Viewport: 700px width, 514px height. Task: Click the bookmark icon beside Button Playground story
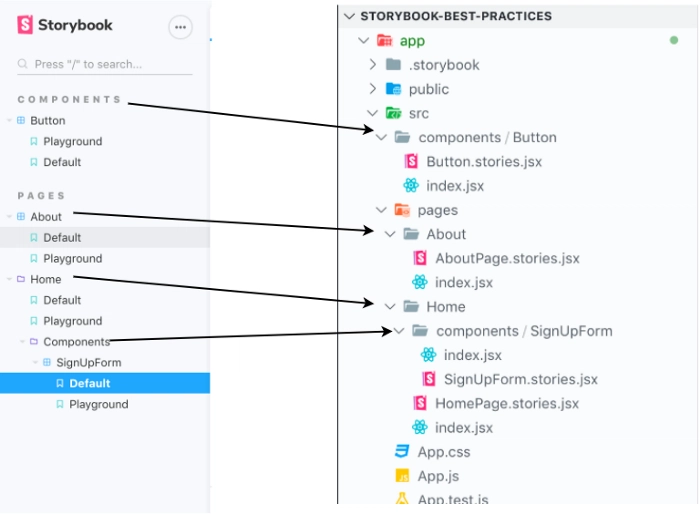click(33, 142)
